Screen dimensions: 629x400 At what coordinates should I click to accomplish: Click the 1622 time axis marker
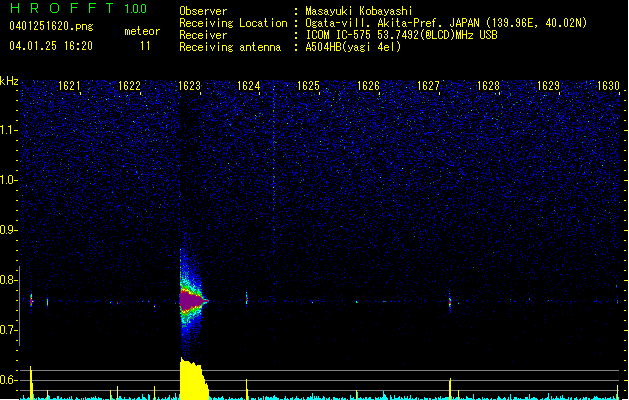click(x=129, y=86)
